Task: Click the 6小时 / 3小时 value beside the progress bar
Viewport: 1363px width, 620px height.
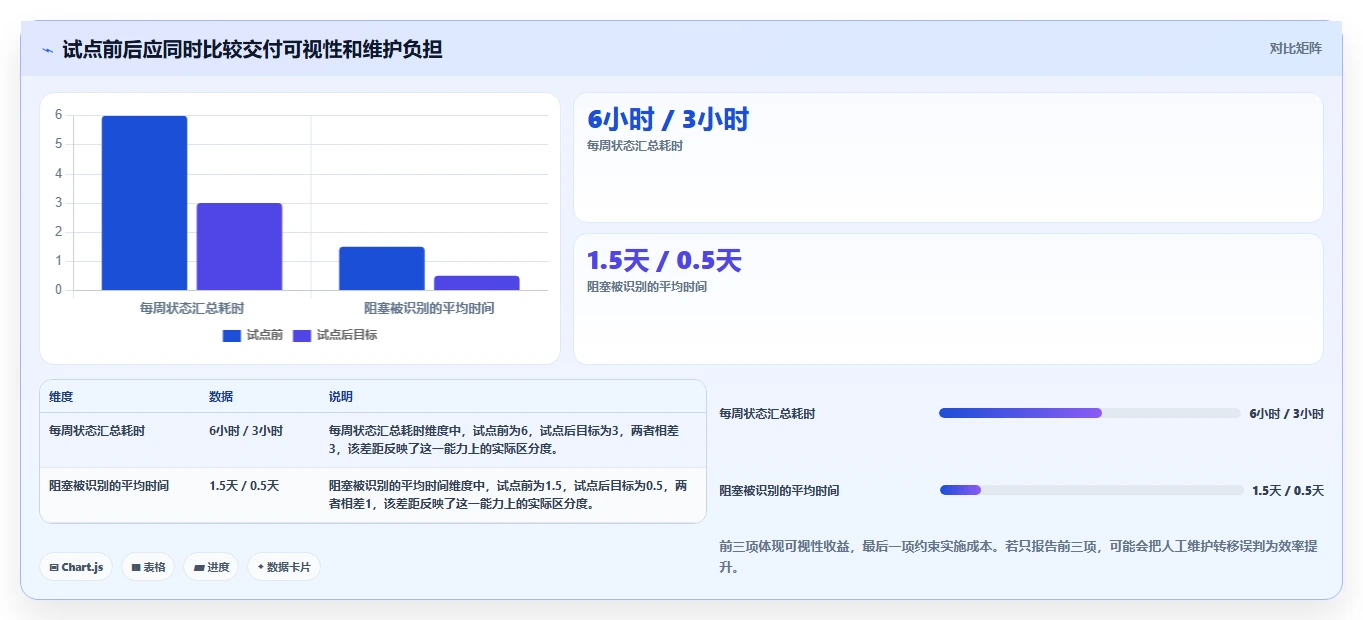Action: tap(1286, 414)
